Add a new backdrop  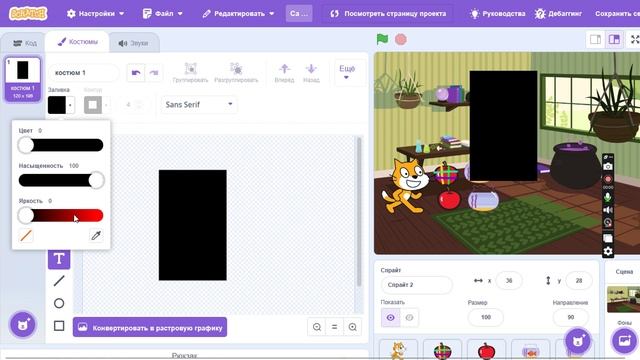[624, 340]
